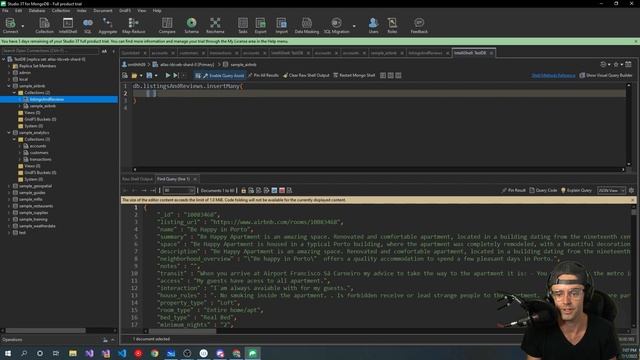This screenshot has height=360, width=640.
Task: Click the open-file folder icon in shell toolbar
Action: pyautogui.click(x=134, y=76)
